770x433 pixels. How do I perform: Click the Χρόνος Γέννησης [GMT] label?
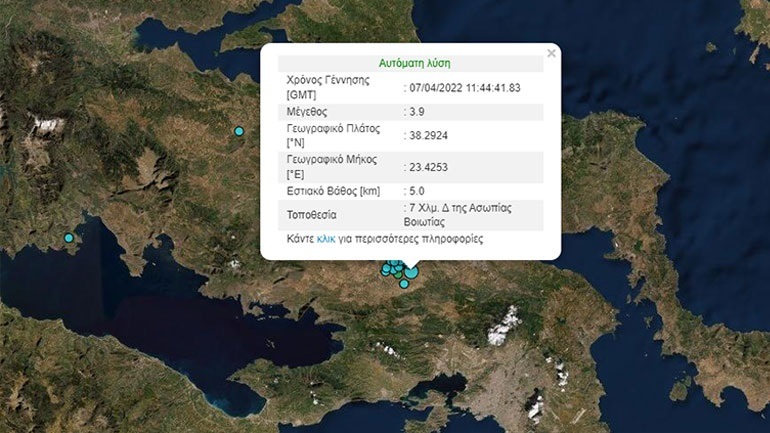(x=328, y=87)
